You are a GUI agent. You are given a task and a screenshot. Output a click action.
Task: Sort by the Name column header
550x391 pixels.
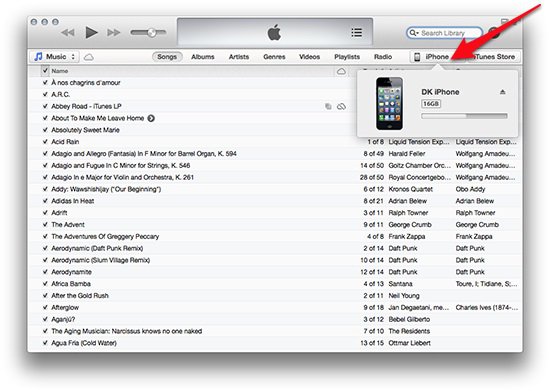[x=60, y=71]
